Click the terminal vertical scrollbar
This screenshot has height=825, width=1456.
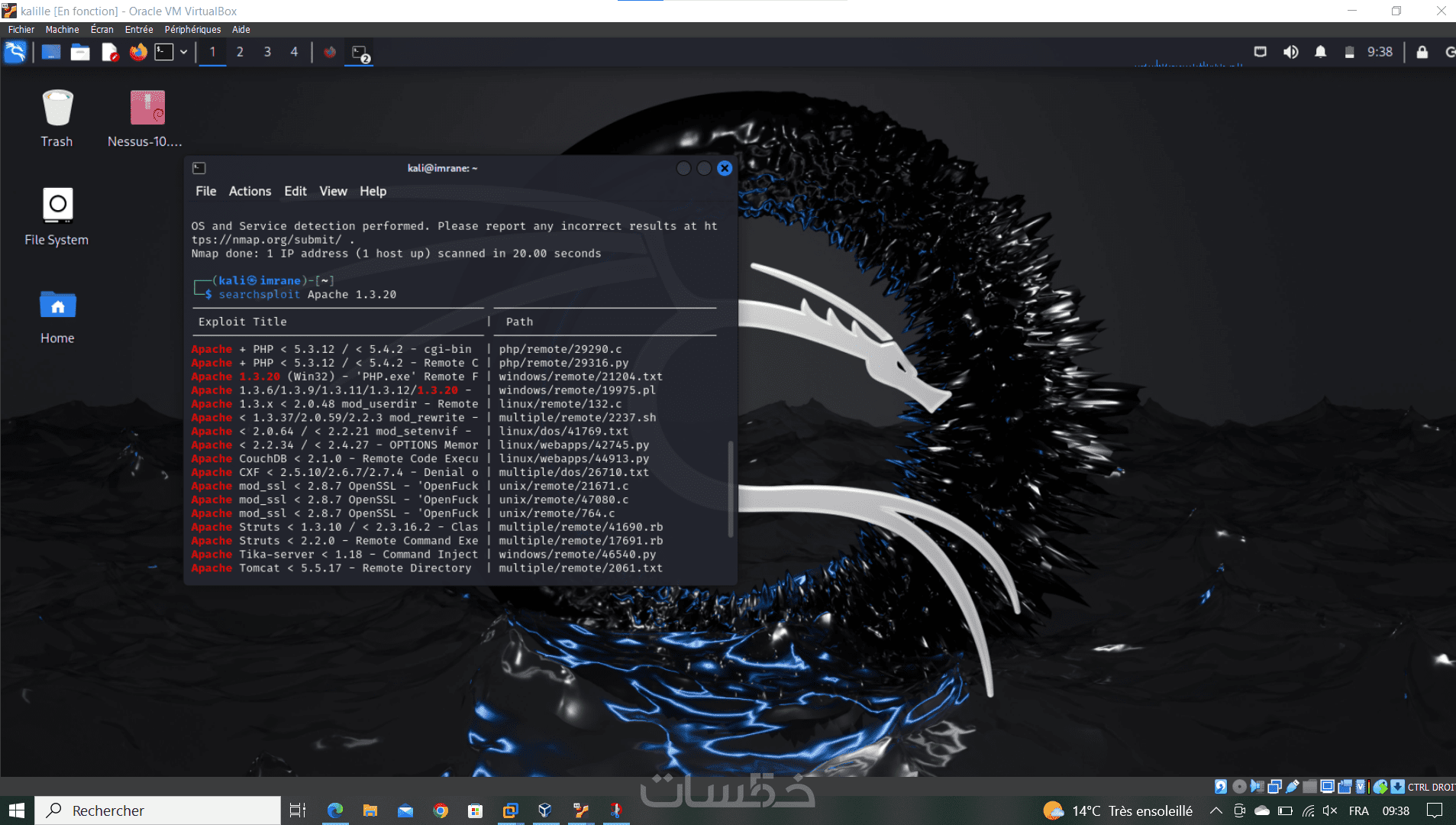[731, 489]
